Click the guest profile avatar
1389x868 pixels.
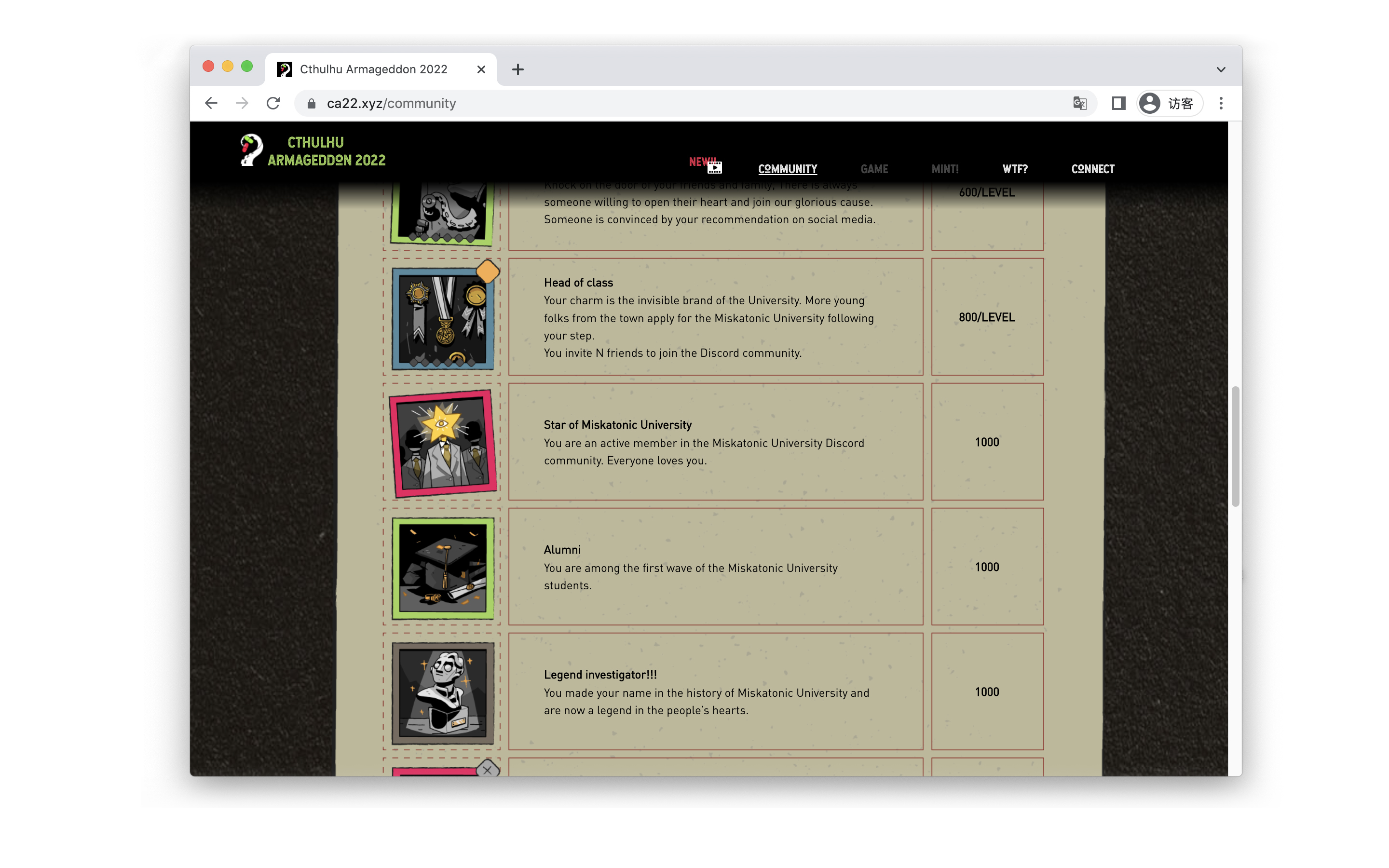(1150, 103)
